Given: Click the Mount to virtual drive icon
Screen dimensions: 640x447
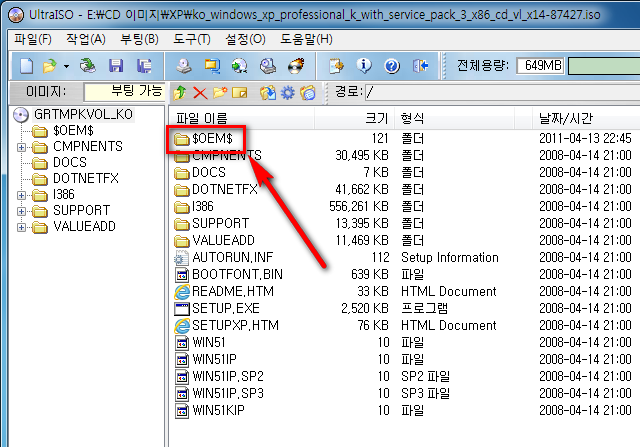Looking at the screenshot, I should point(268,66).
